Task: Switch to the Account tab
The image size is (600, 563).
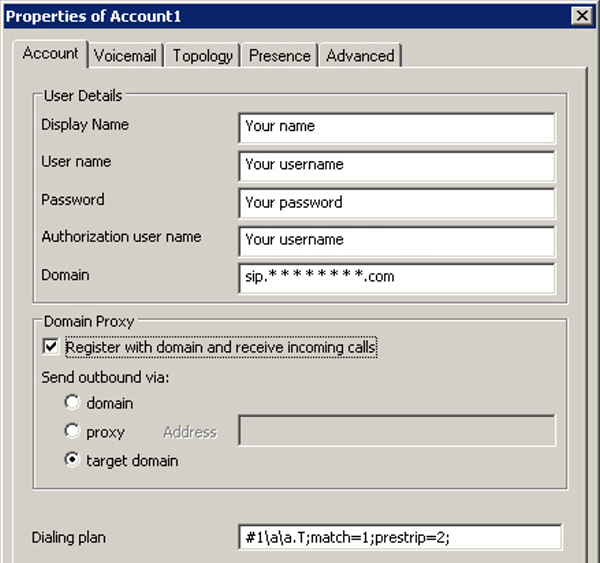Action: (50, 54)
